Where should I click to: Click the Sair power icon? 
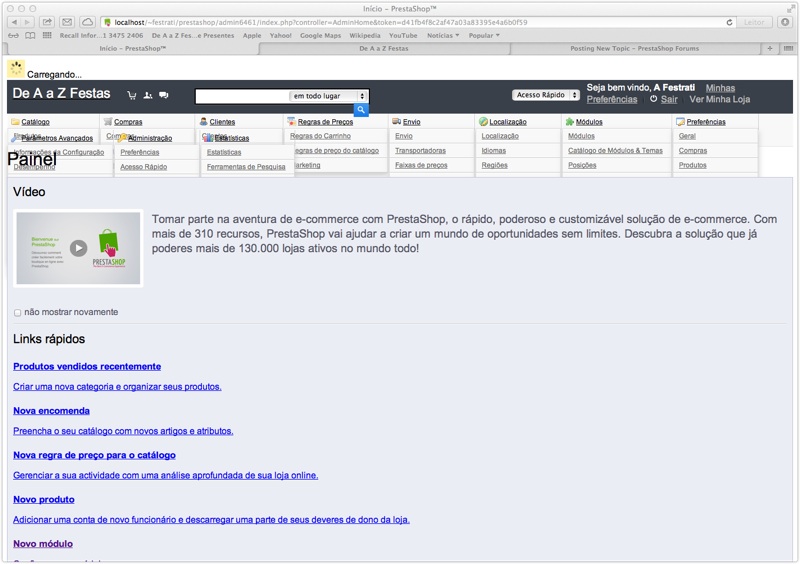pos(654,99)
